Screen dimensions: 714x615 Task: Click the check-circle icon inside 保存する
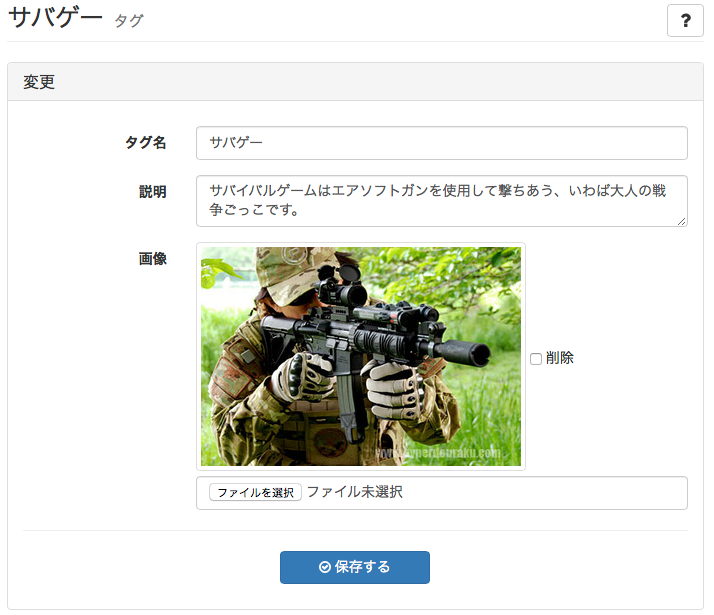[x=325, y=567]
